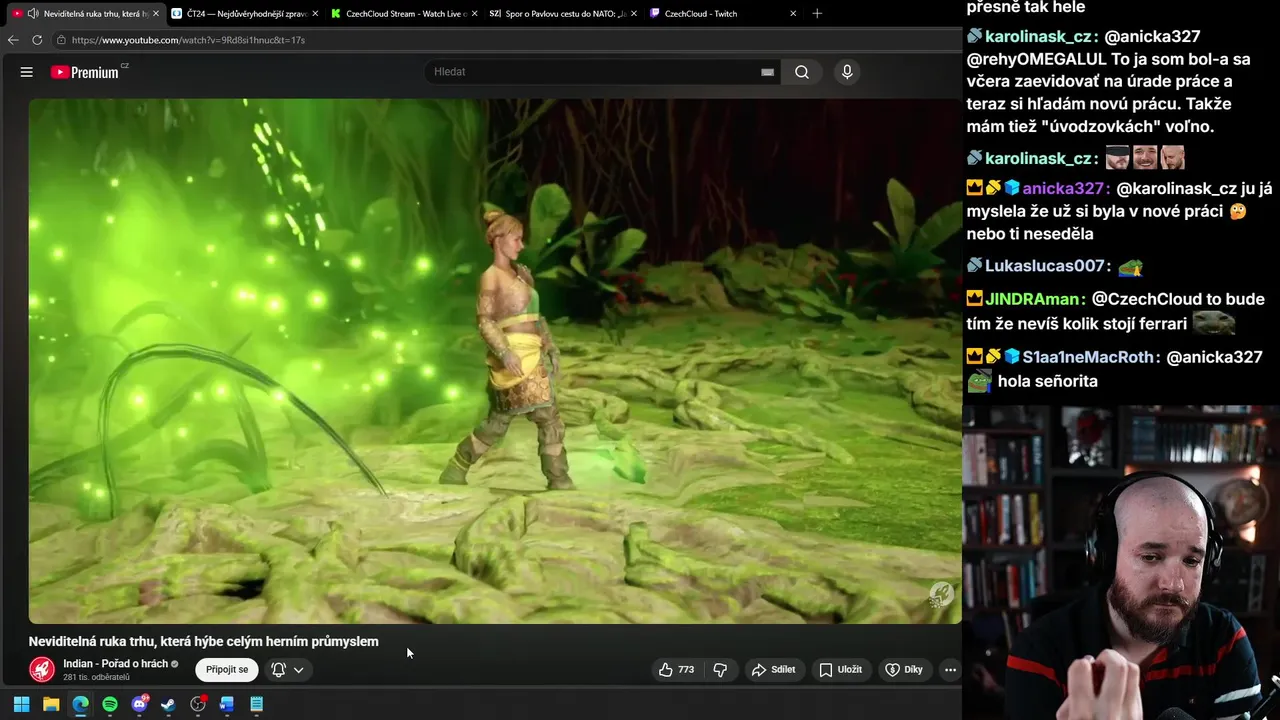Start voice search with microphone icon
The width and height of the screenshot is (1280, 720).
click(x=847, y=72)
